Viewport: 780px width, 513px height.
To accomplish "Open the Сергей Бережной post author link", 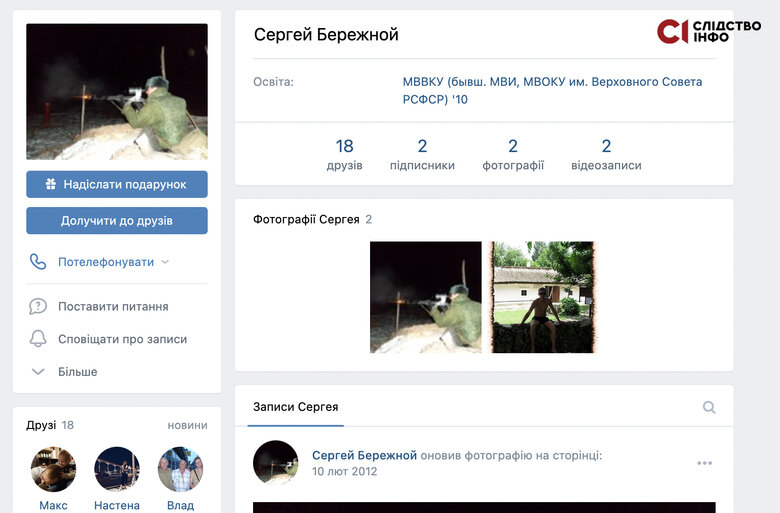I will pos(364,455).
